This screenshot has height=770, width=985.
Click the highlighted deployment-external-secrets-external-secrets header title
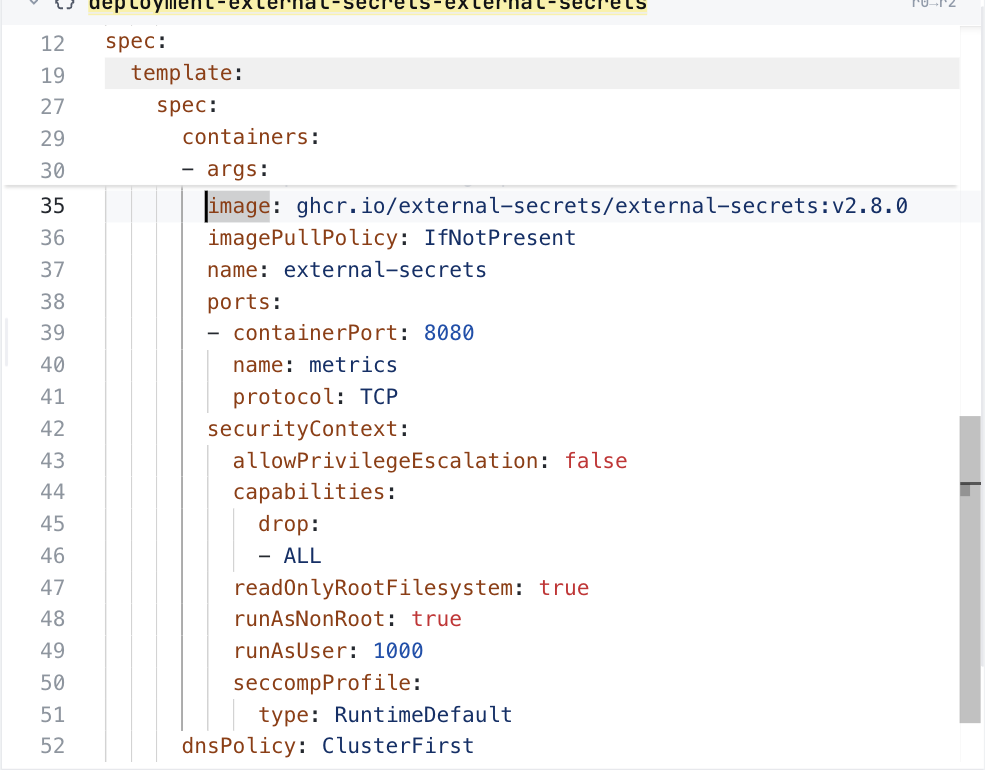coord(367,6)
